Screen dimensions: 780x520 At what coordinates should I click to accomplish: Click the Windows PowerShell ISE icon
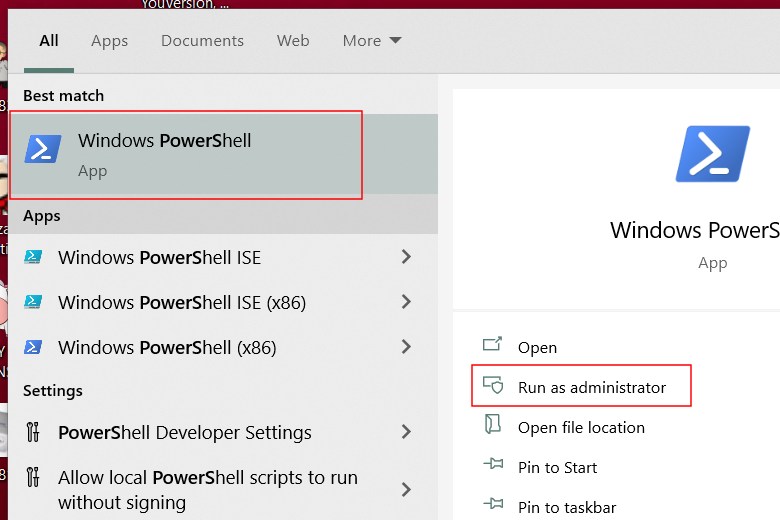click(33, 257)
